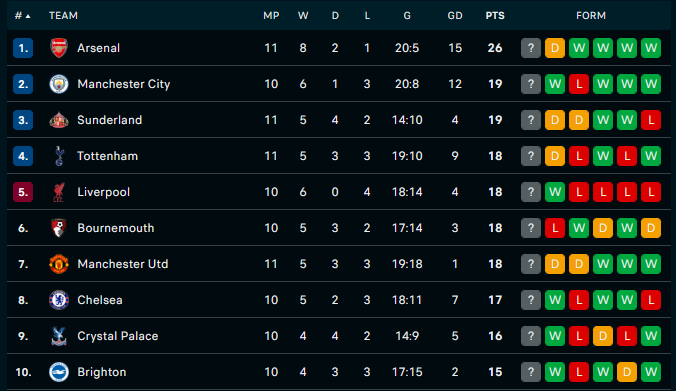This screenshot has width=676, height=391.
Task: Click the MP column header
Action: click(271, 16)
